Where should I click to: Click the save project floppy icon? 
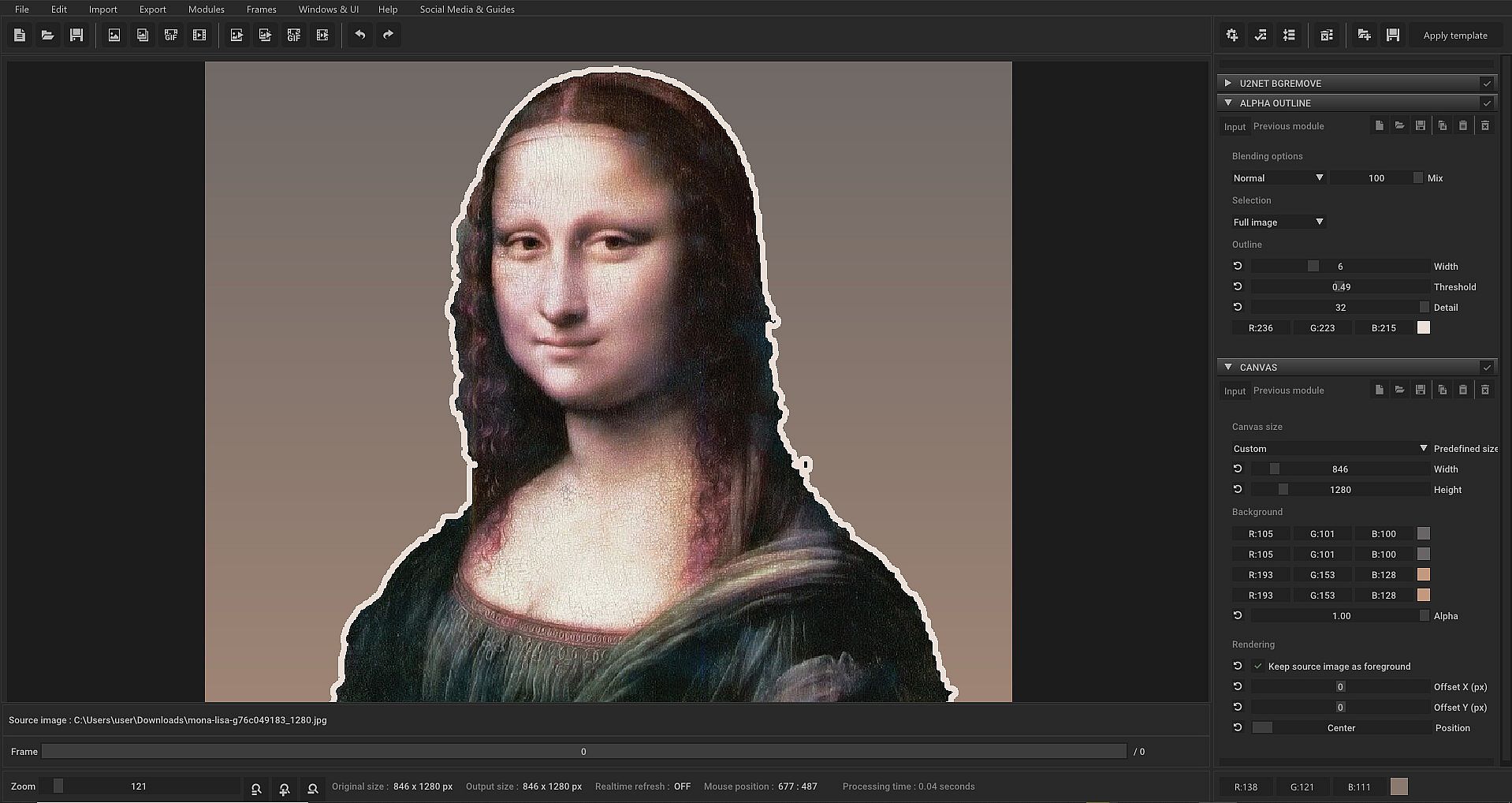[76, 35]
